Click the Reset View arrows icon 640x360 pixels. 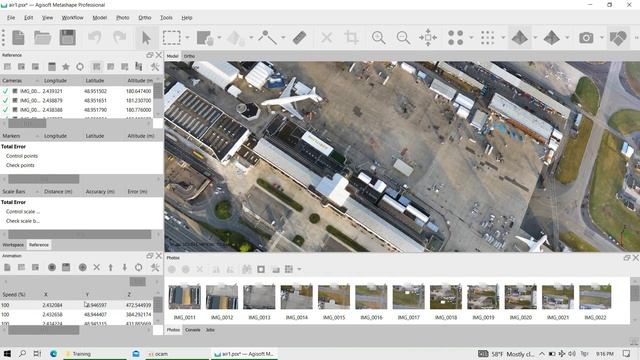click(428, 38)
